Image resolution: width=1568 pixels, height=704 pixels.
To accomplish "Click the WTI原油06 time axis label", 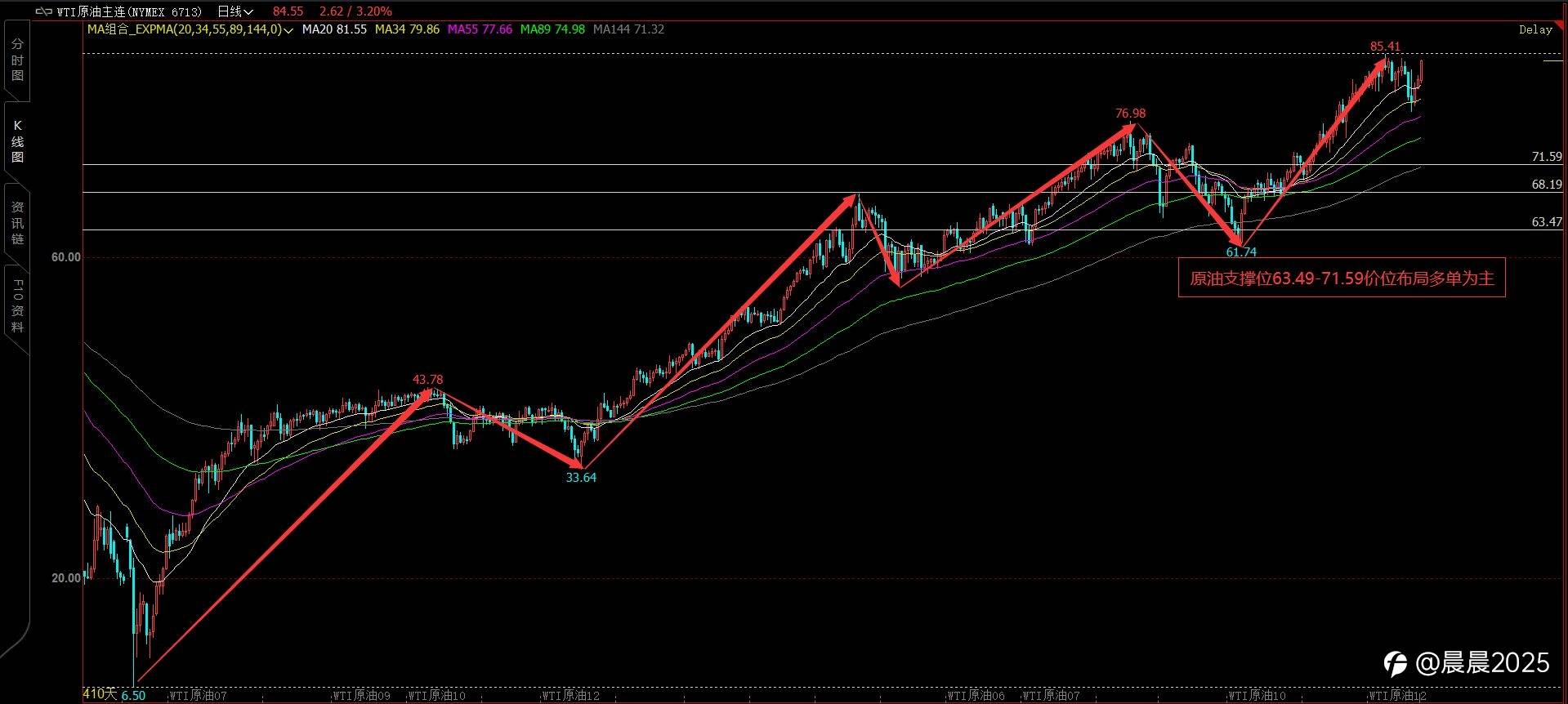I will point(976,697).
